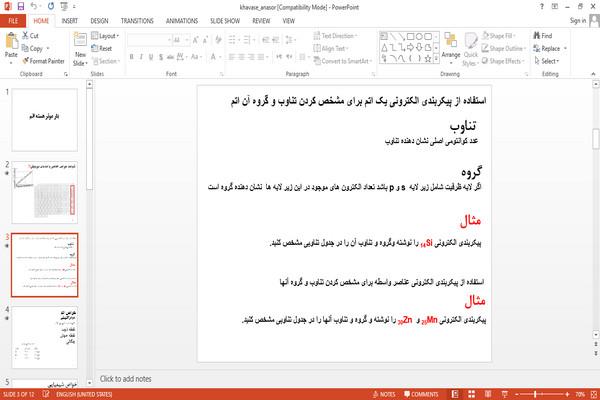Switch to the INSERT tab
600x400 pixels.
[69, 21]
